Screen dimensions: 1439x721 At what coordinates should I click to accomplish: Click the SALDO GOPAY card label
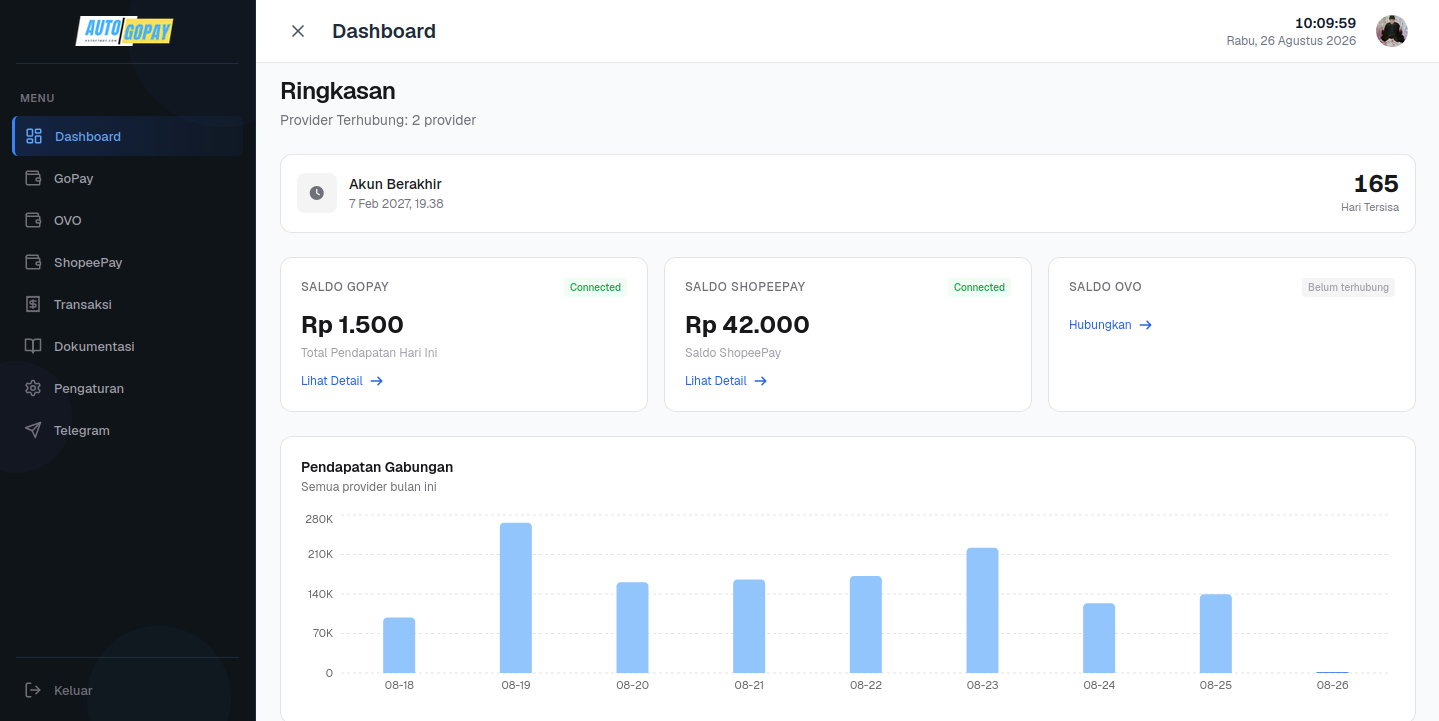[x=345, y=287]
